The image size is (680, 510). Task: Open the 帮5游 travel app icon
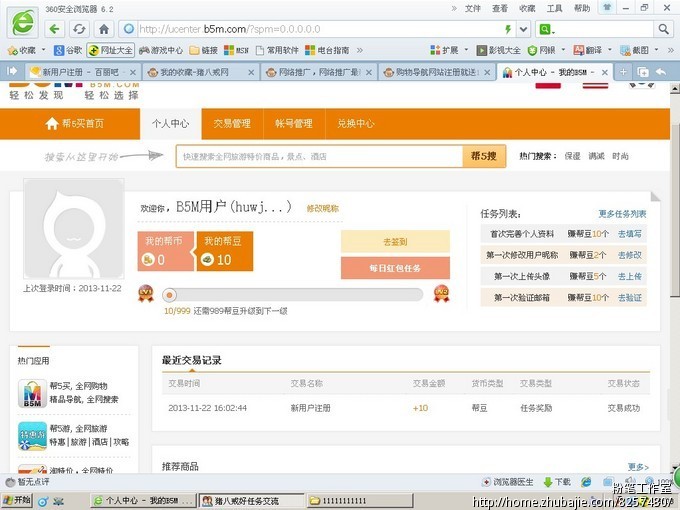coord(33,436)
